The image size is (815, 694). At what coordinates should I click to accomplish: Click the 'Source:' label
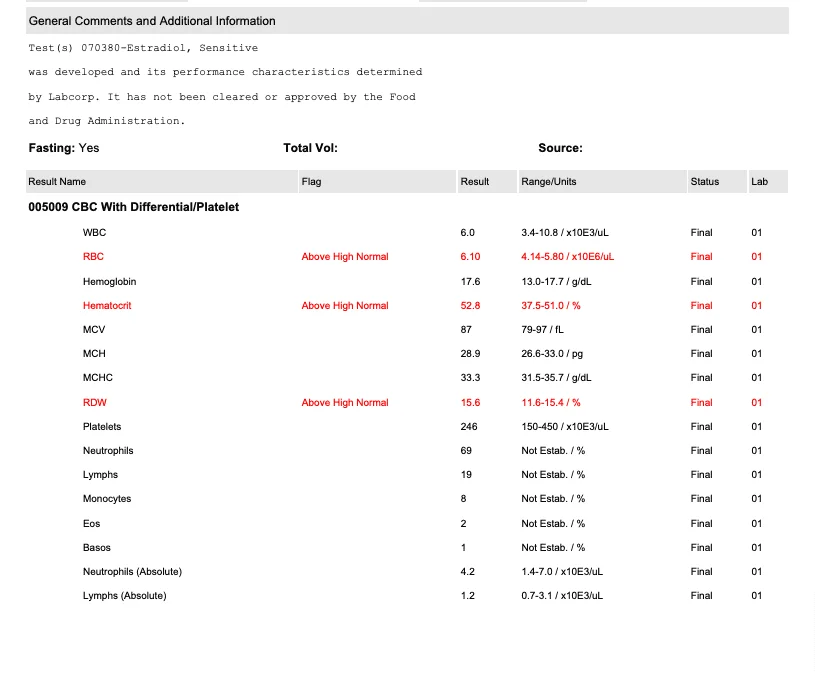coord(560,148)
